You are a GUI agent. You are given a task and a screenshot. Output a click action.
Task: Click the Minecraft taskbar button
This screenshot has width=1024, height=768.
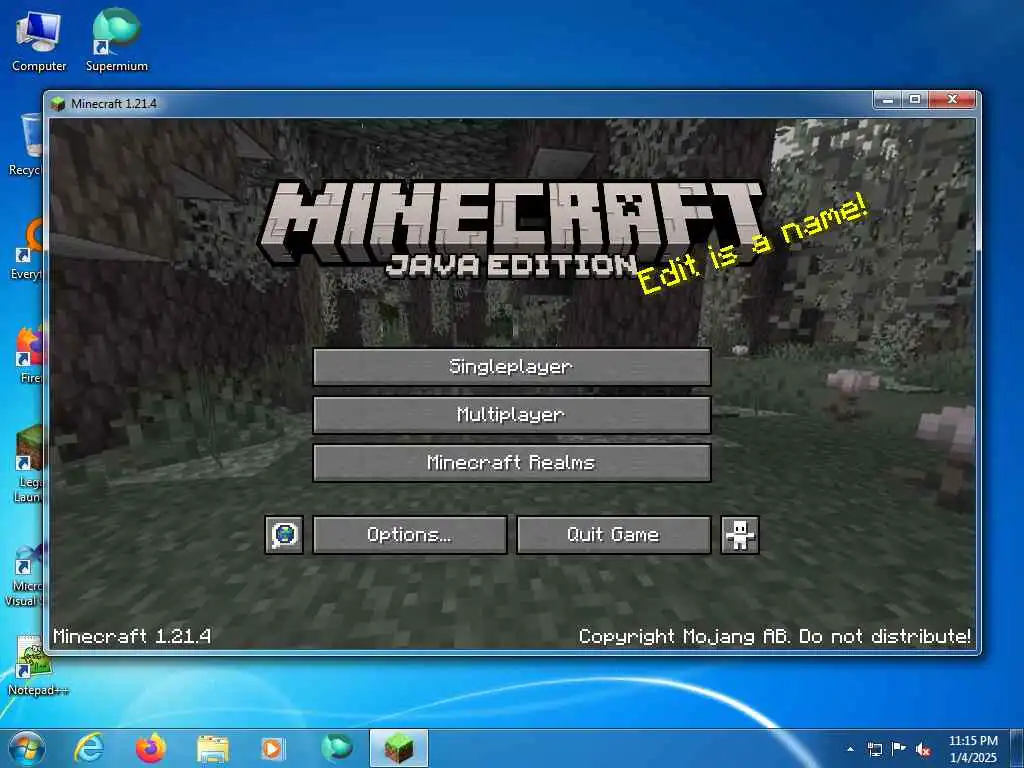tap(399, 748)
